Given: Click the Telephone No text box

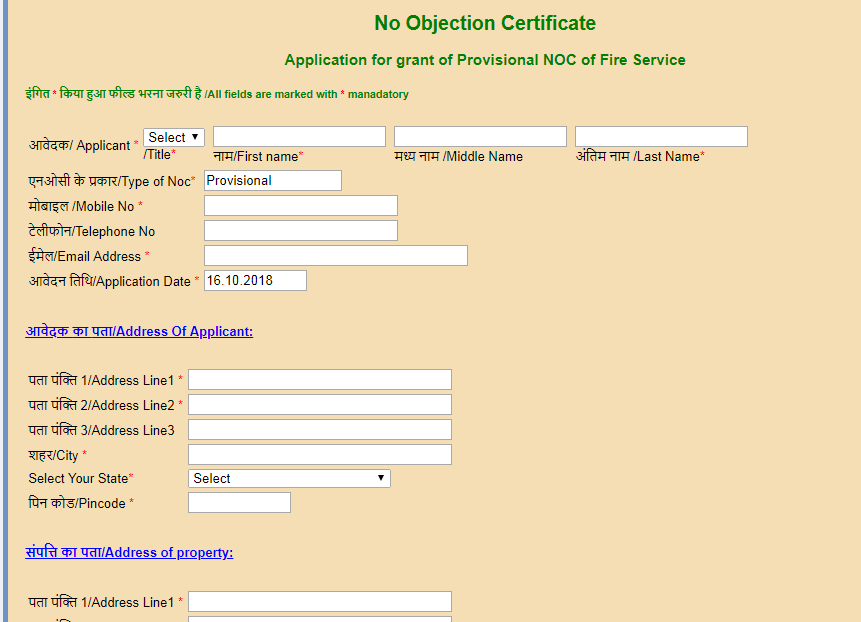Looking at the screenshot, I should pos(300,230).
